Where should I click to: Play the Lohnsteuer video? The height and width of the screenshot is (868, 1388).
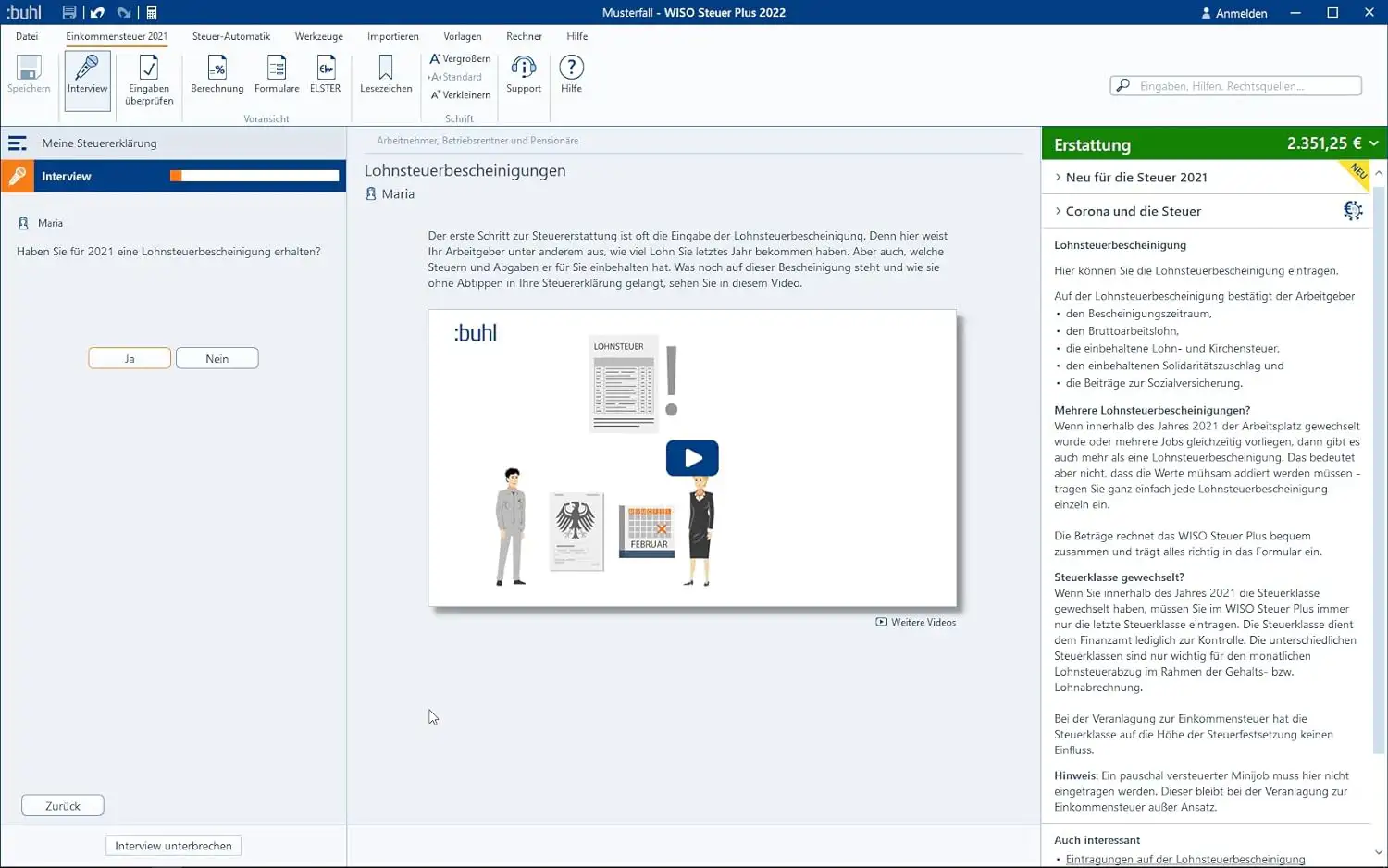tap(692, 458)
